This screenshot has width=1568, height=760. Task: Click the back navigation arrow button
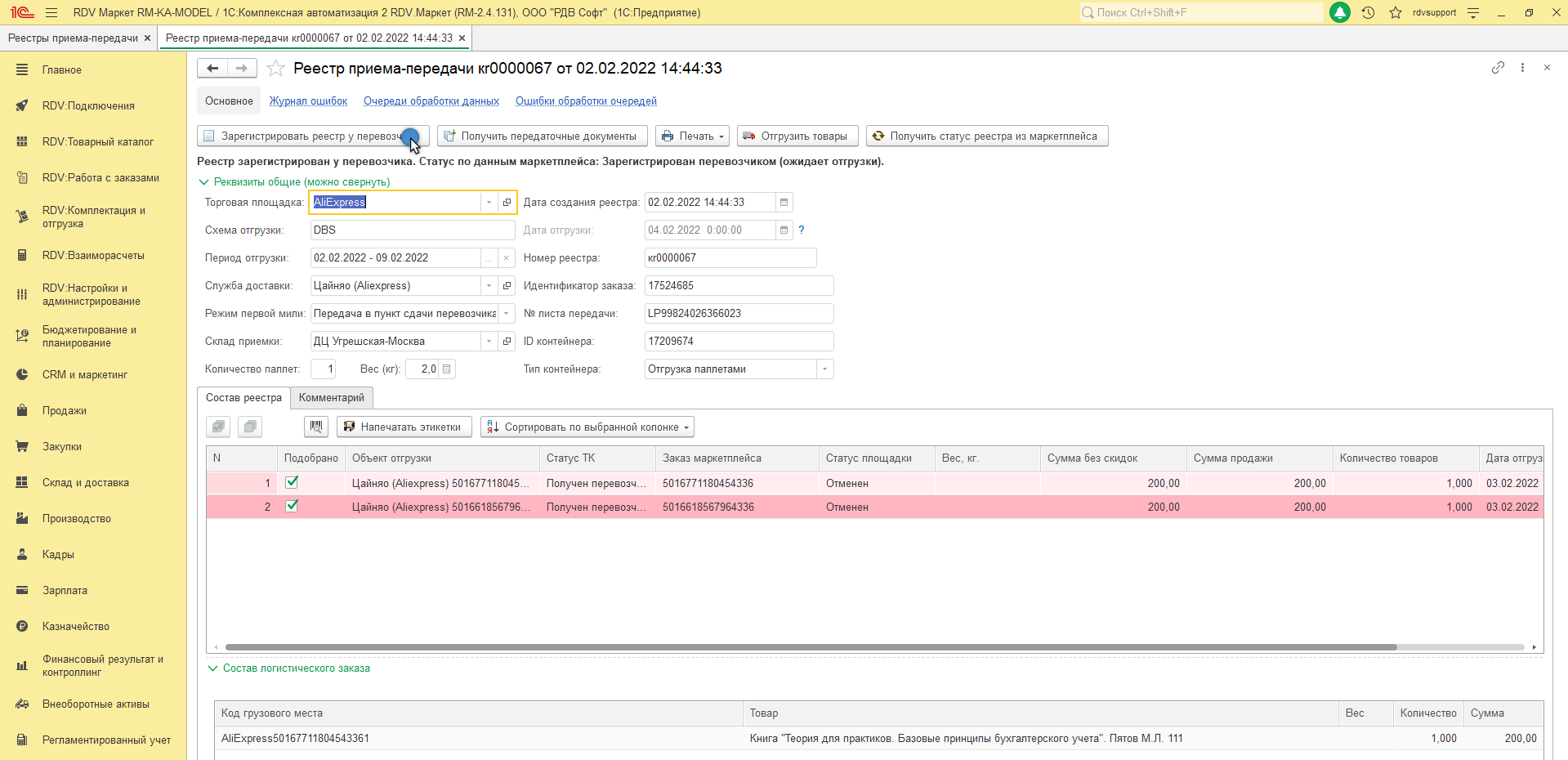pyautogui.click(x=212, y=69)
